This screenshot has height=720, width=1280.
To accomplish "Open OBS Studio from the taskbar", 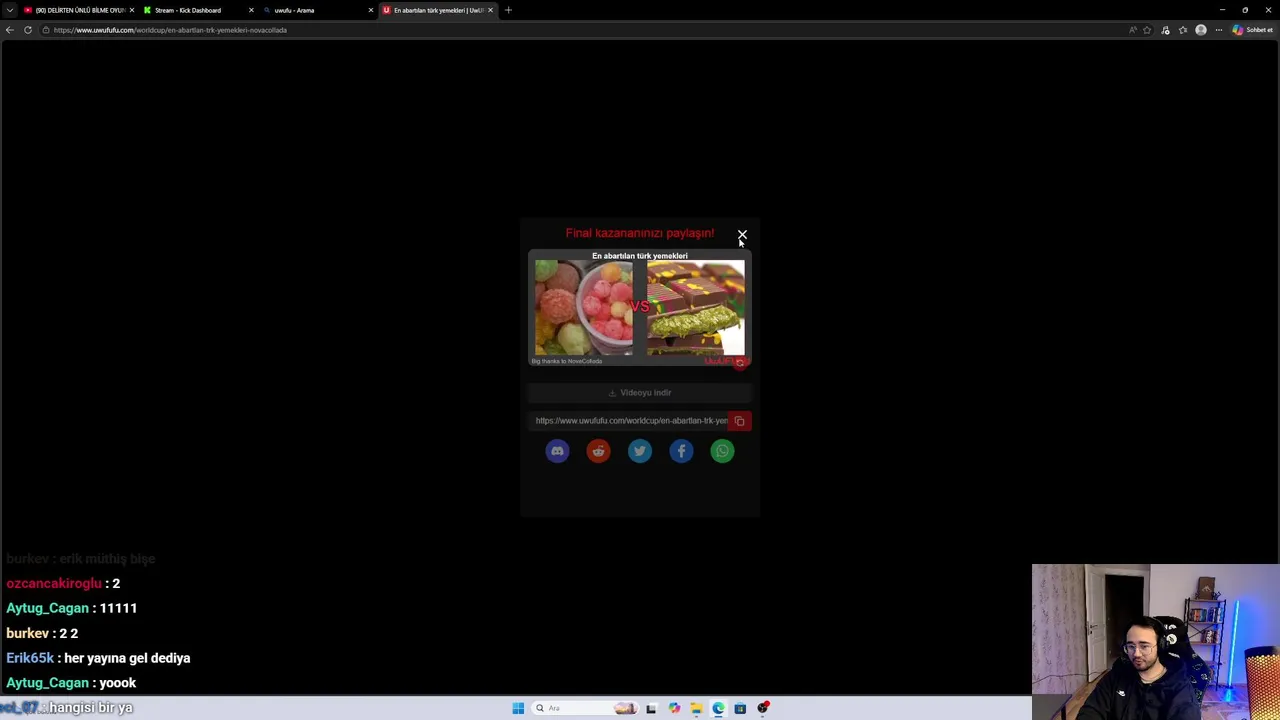I will click(x=763, y=708).
